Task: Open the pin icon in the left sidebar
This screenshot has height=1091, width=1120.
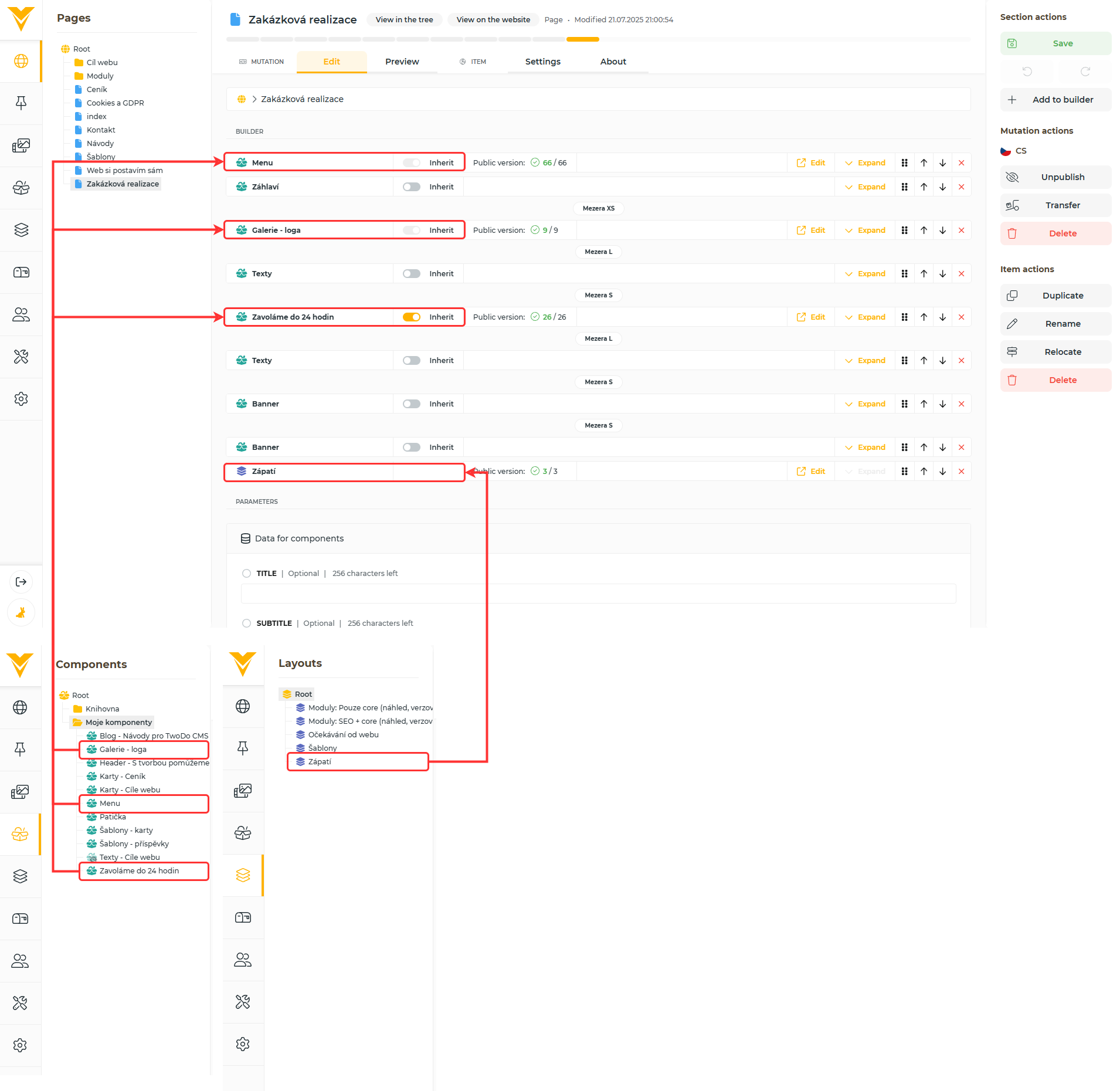Action: click(21, 103)
